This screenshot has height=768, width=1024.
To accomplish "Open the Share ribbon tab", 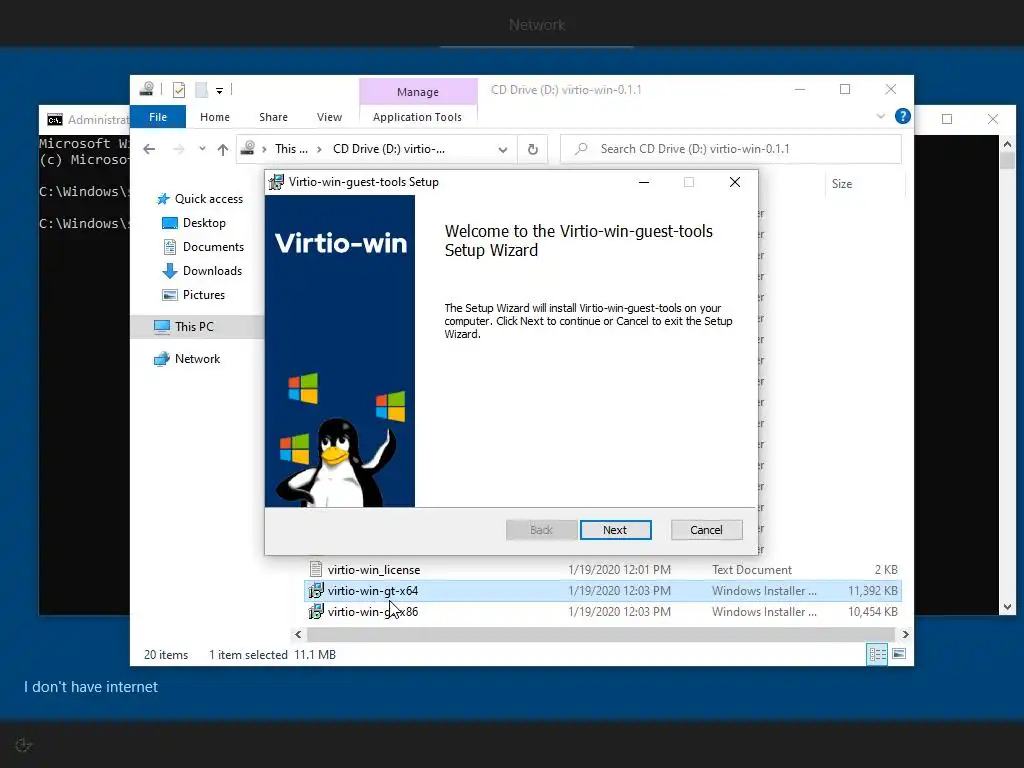I will 273,117.
